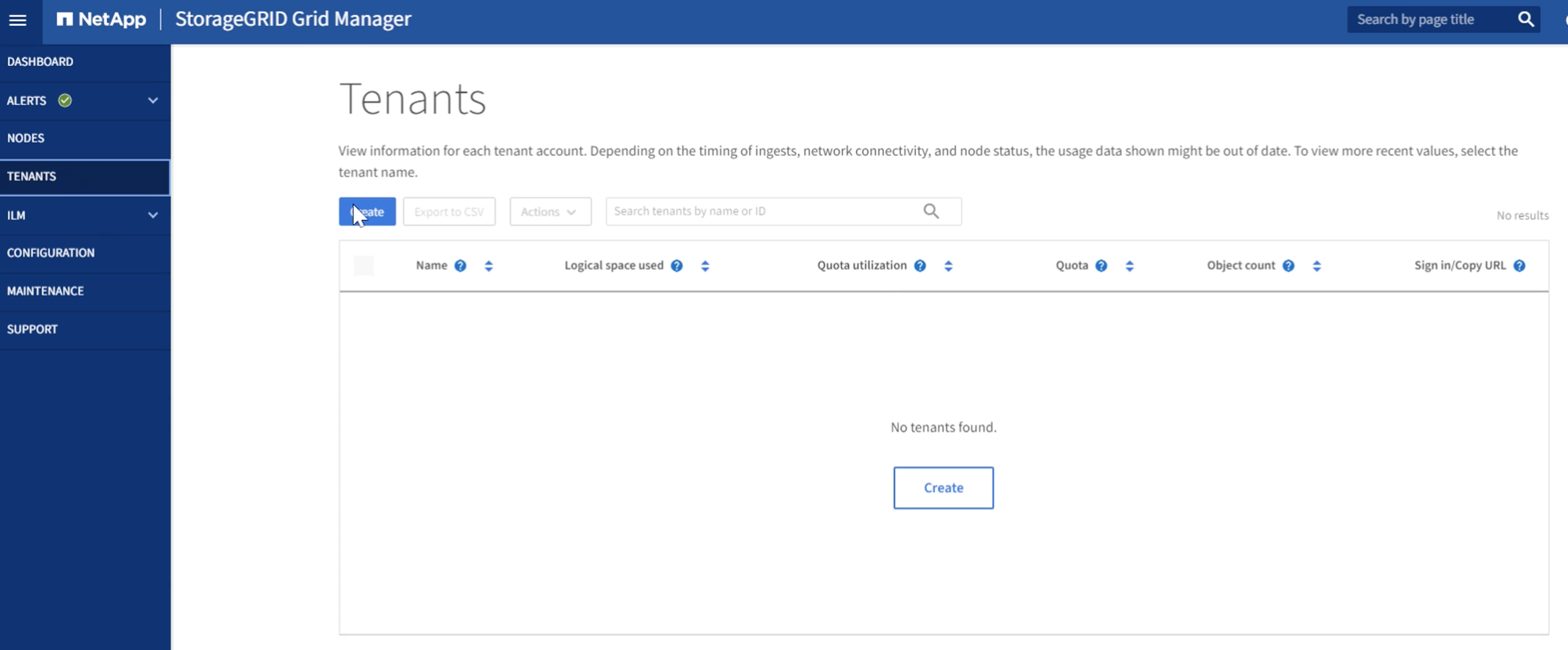Click the Quota utilization sort icon
Viewport: 1568px width, 650px height.
(x=947, y=265)
